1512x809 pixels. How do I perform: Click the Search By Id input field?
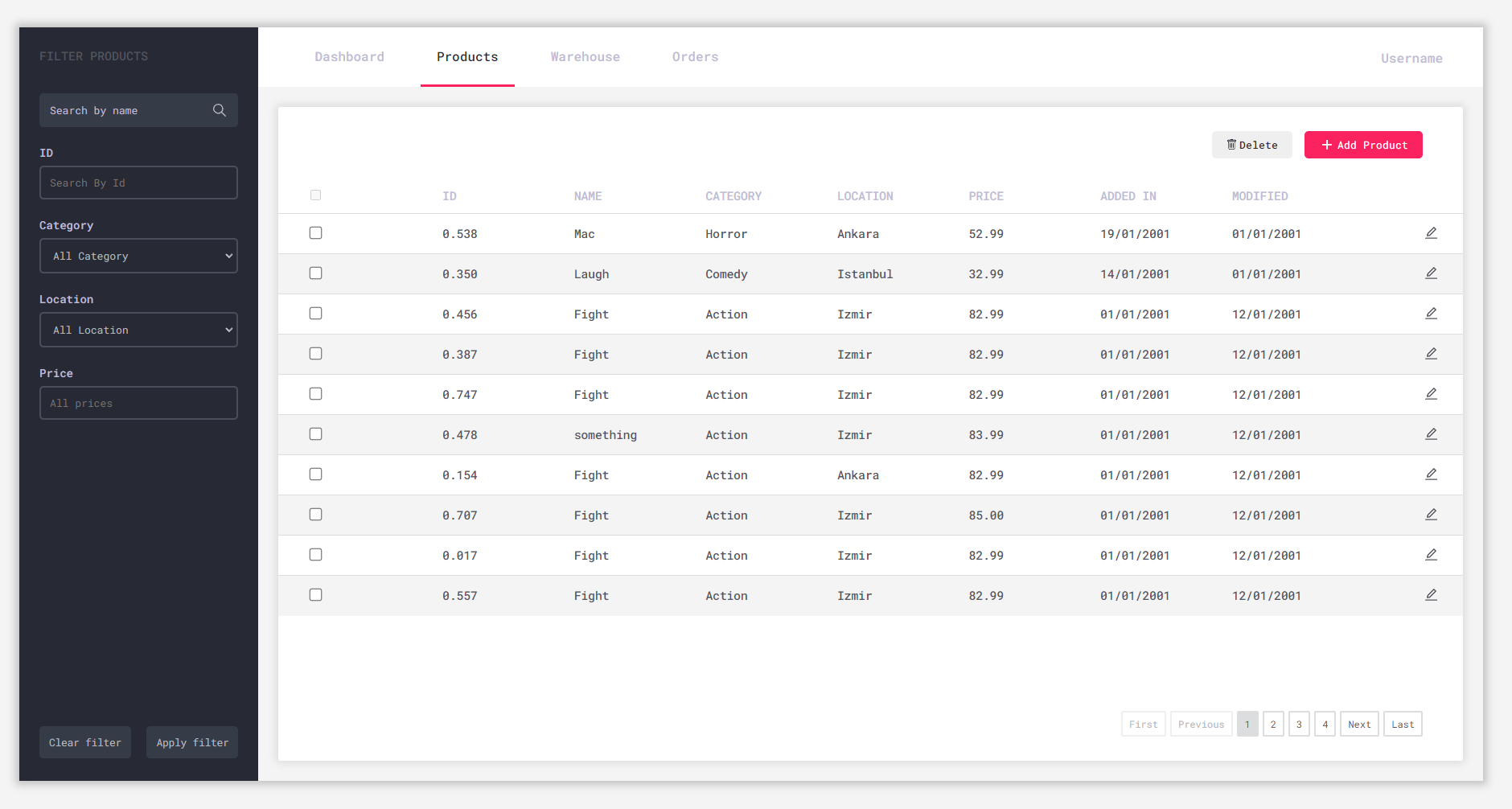click(138, 183)
